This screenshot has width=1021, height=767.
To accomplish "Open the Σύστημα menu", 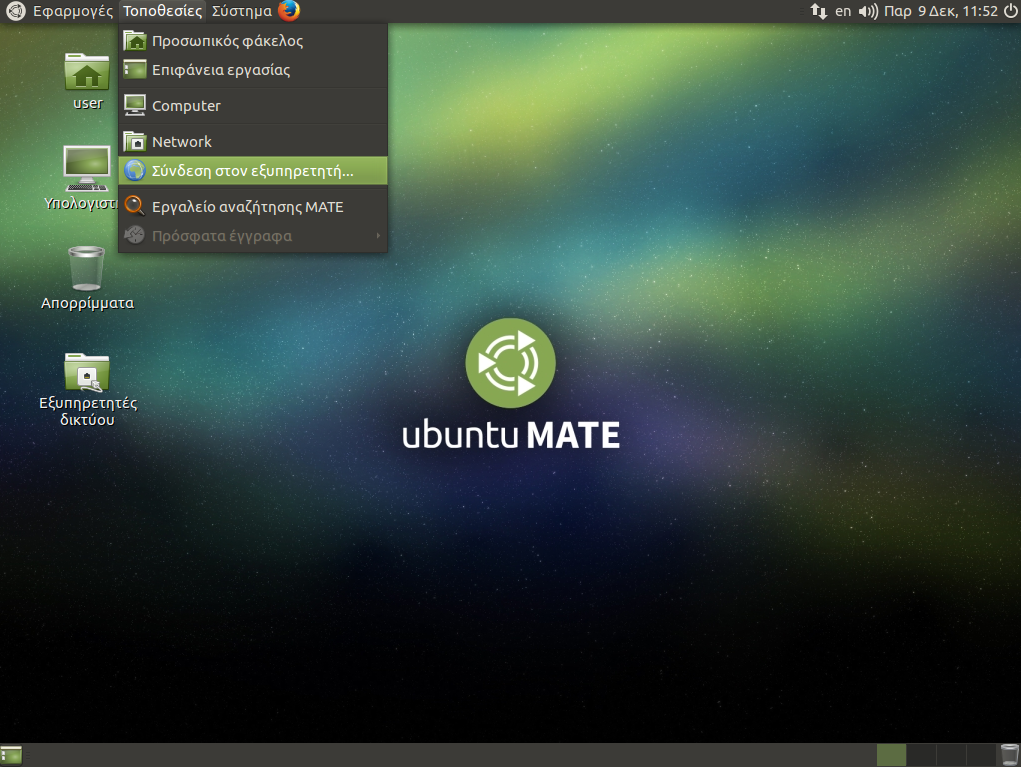I will [241, 11].
